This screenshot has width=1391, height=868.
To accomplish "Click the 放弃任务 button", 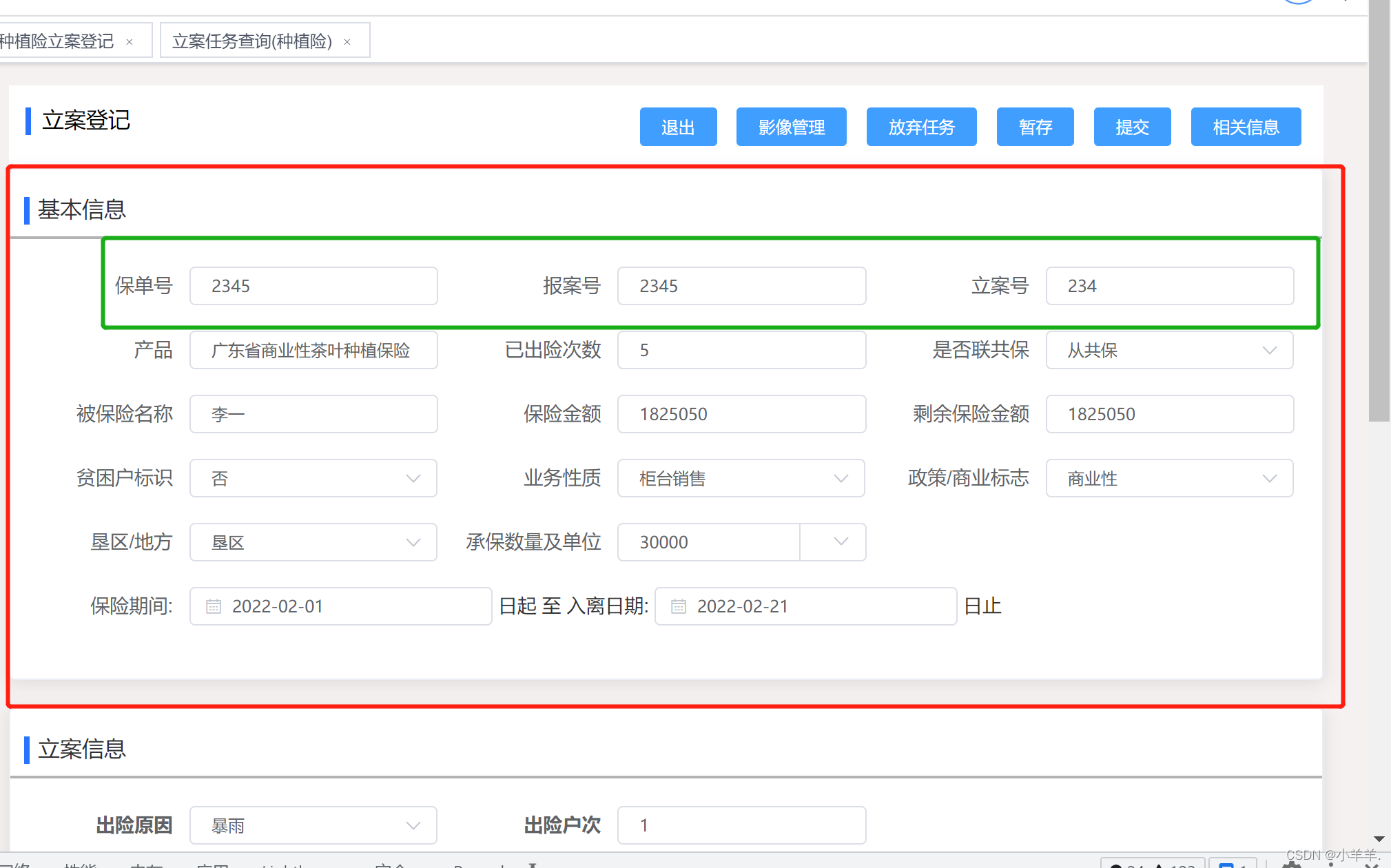I will click(x=921, y=127).
